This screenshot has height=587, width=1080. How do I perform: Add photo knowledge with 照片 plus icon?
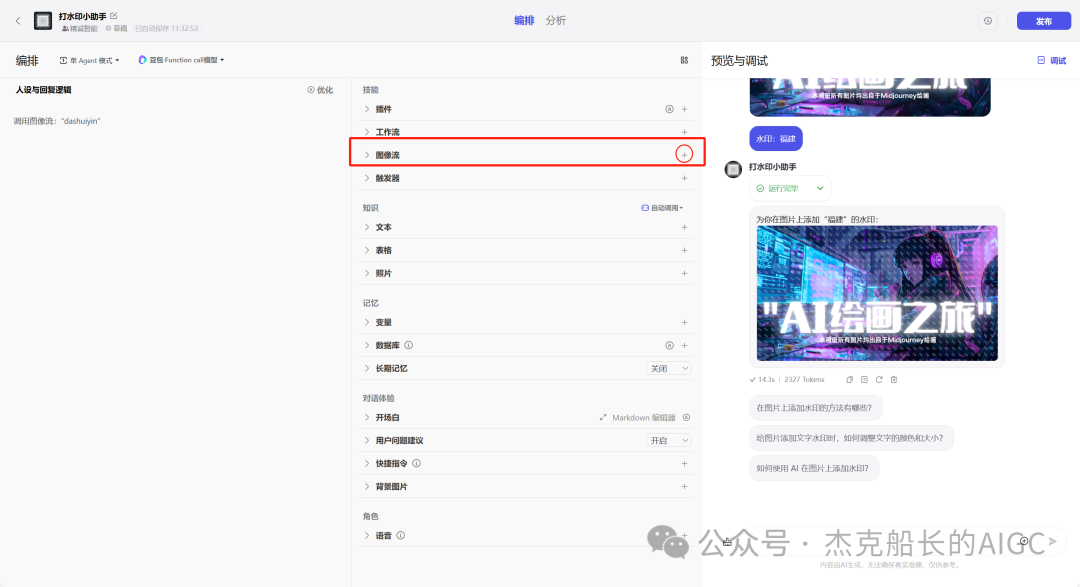685,273
